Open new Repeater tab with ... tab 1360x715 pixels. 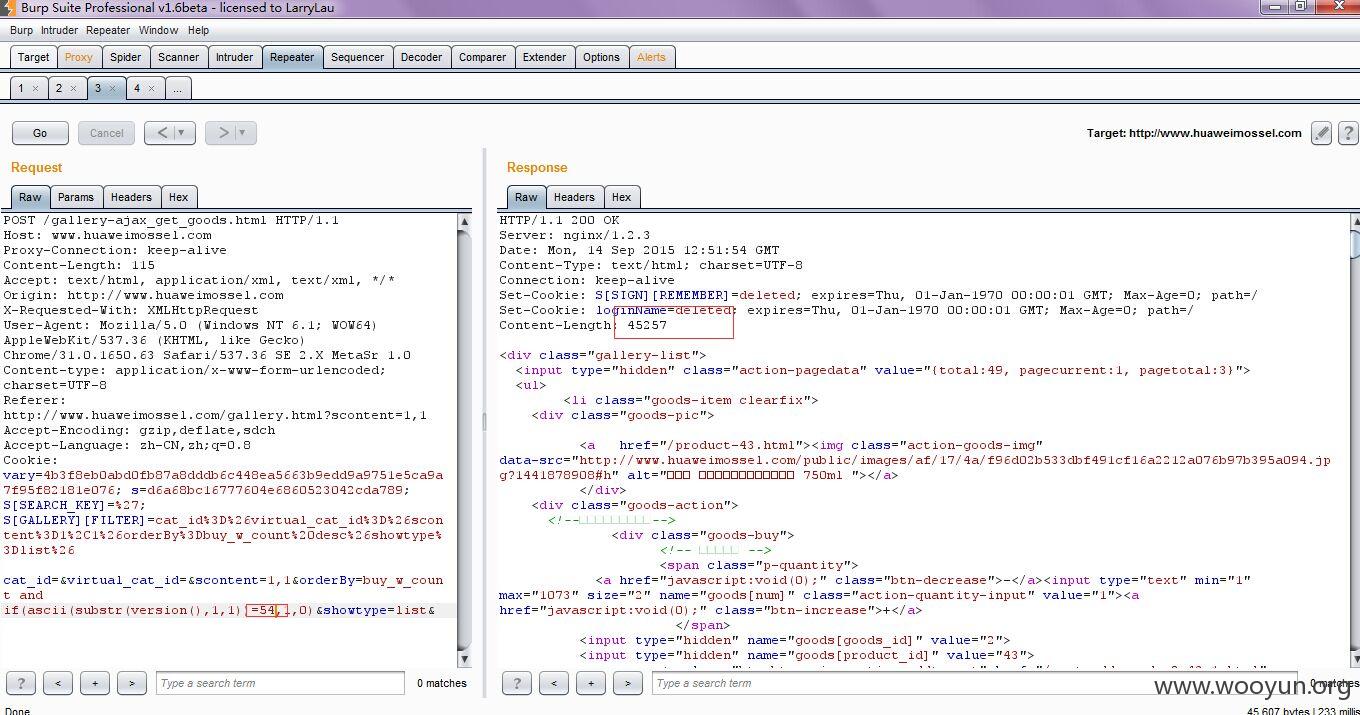[177, 88]
